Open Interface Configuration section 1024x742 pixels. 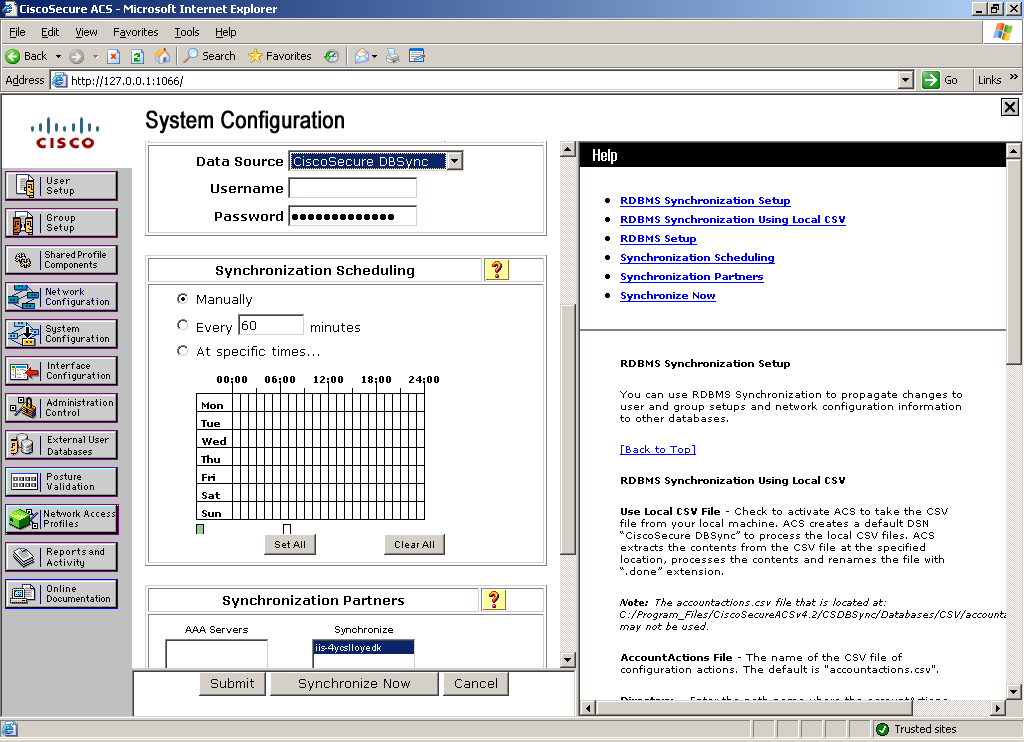point(61,371)
